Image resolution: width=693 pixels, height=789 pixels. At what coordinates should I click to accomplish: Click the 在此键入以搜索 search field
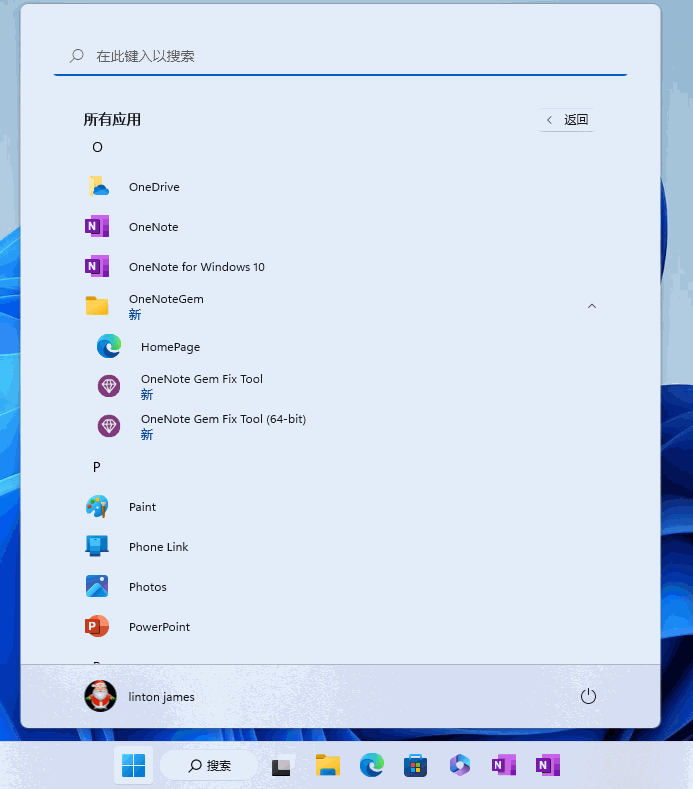340,56
